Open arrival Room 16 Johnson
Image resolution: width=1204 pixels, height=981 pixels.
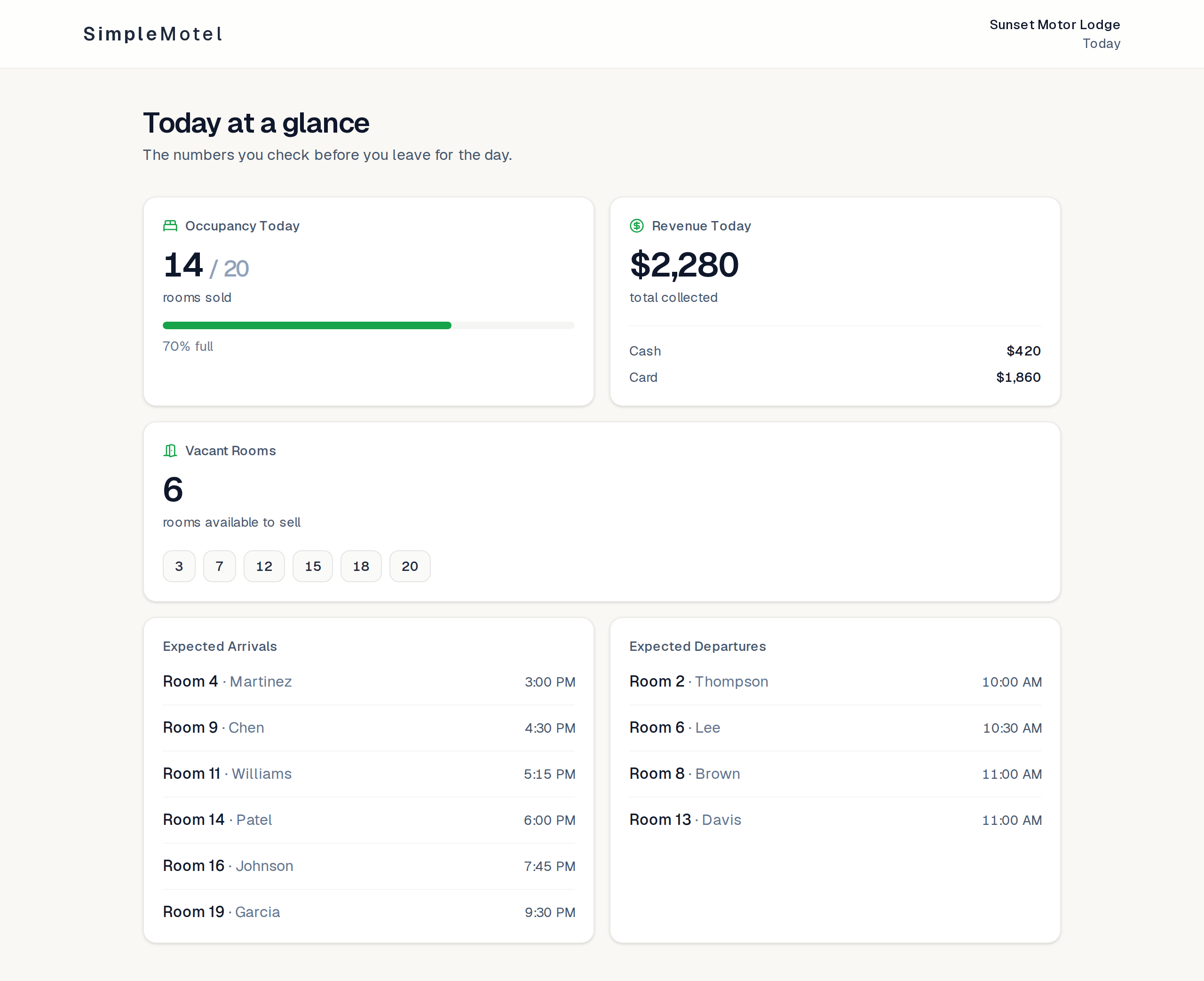point(368,866)
